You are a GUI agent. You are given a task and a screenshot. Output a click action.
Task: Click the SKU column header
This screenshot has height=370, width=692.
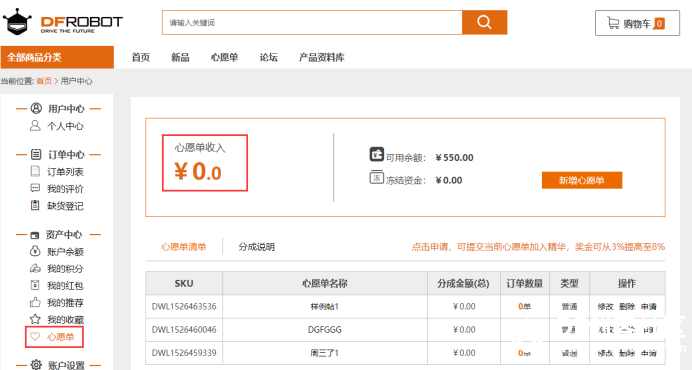coord(184,283)
